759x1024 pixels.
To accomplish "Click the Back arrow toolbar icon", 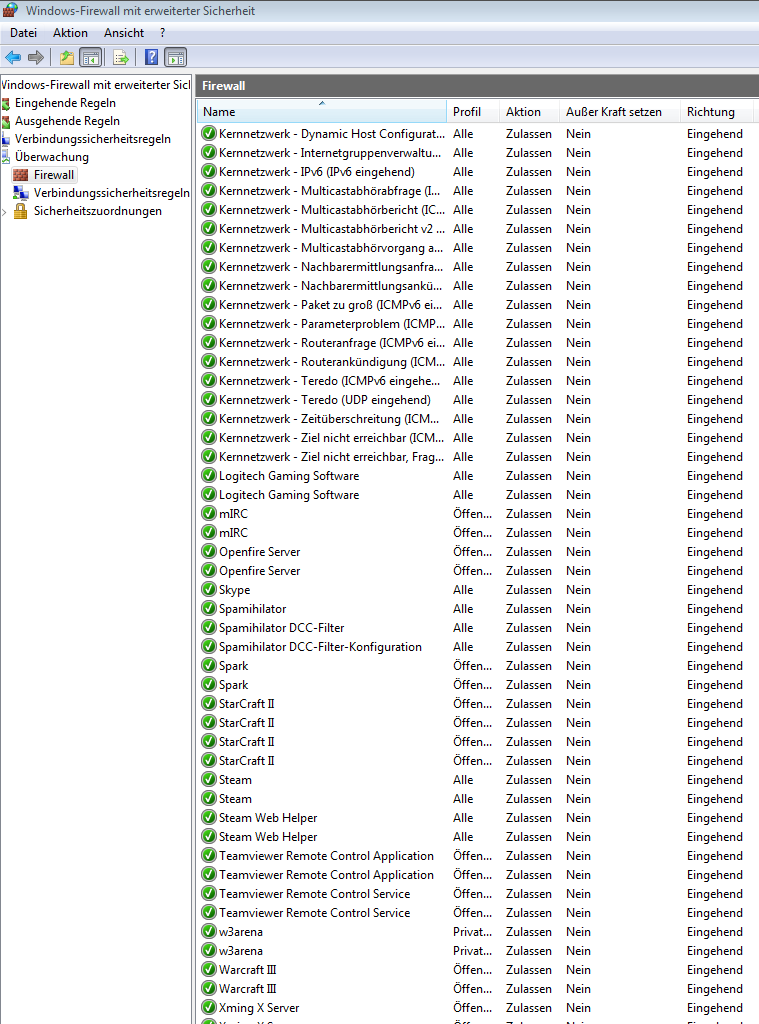I will click(12, 57).
